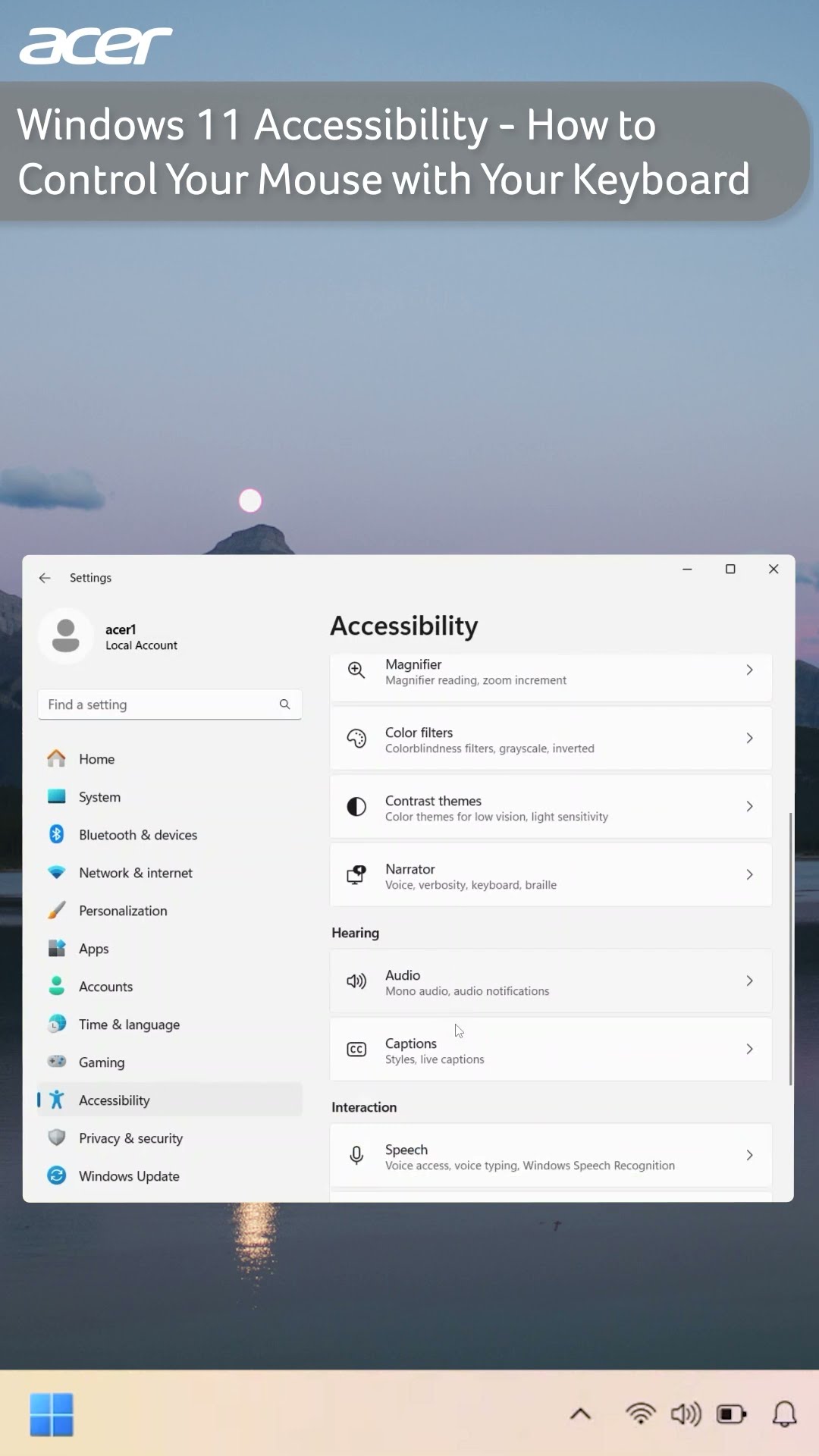
Task: Expand the Contrast themes chevron
Action: coord(749,806)
